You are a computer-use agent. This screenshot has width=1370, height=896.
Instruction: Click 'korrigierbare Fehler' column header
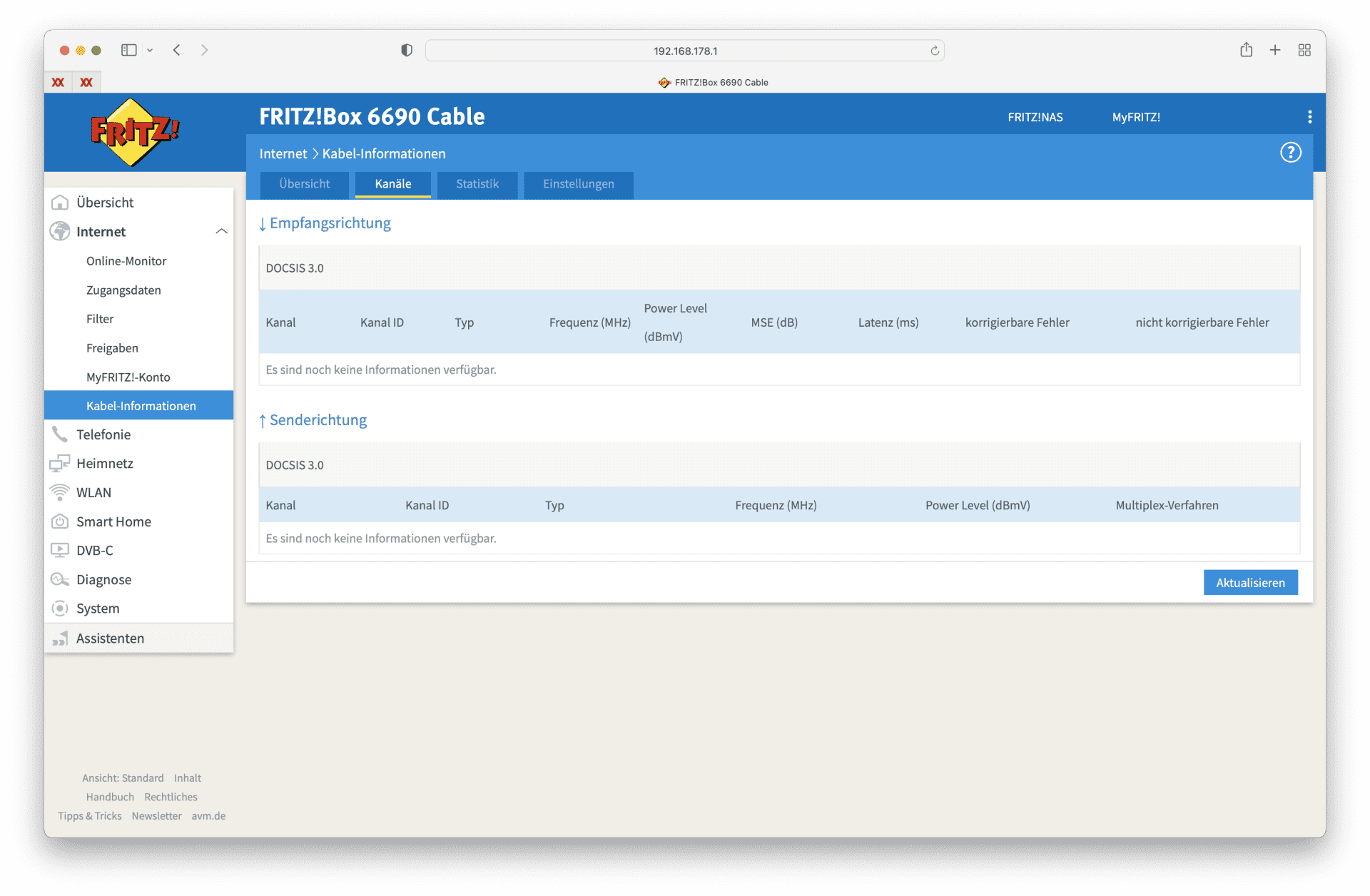[1017, 322]
